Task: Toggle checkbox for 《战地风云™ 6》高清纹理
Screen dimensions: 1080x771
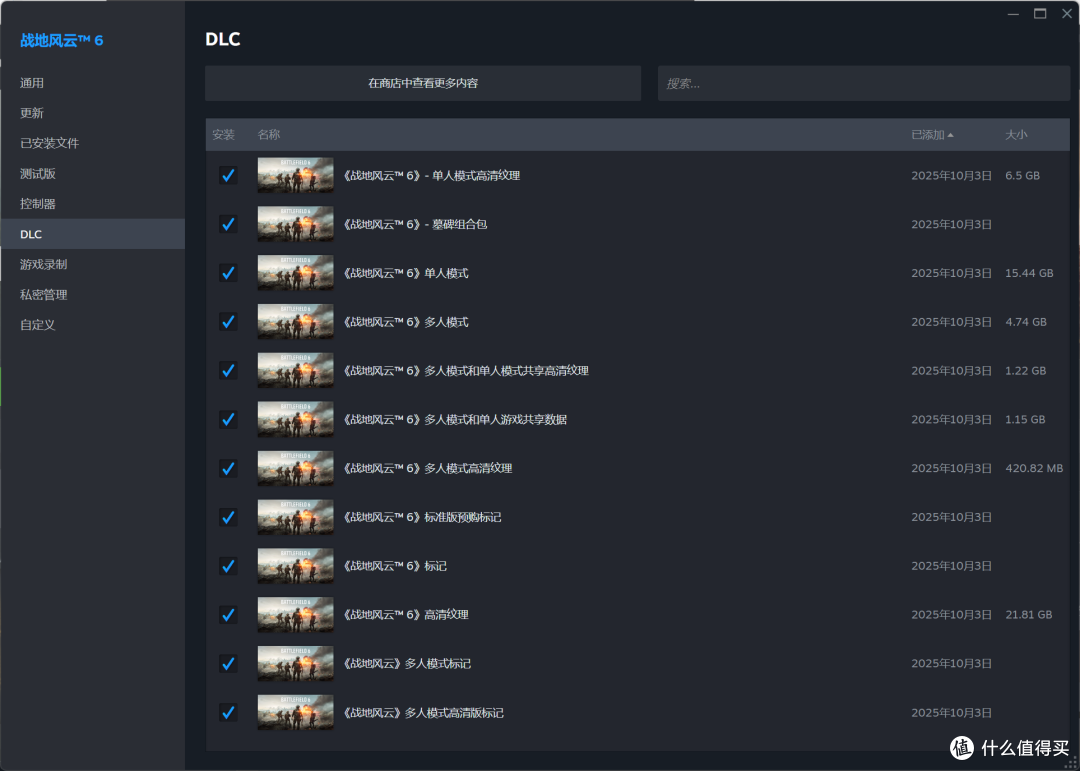Action: pos(228,615)
